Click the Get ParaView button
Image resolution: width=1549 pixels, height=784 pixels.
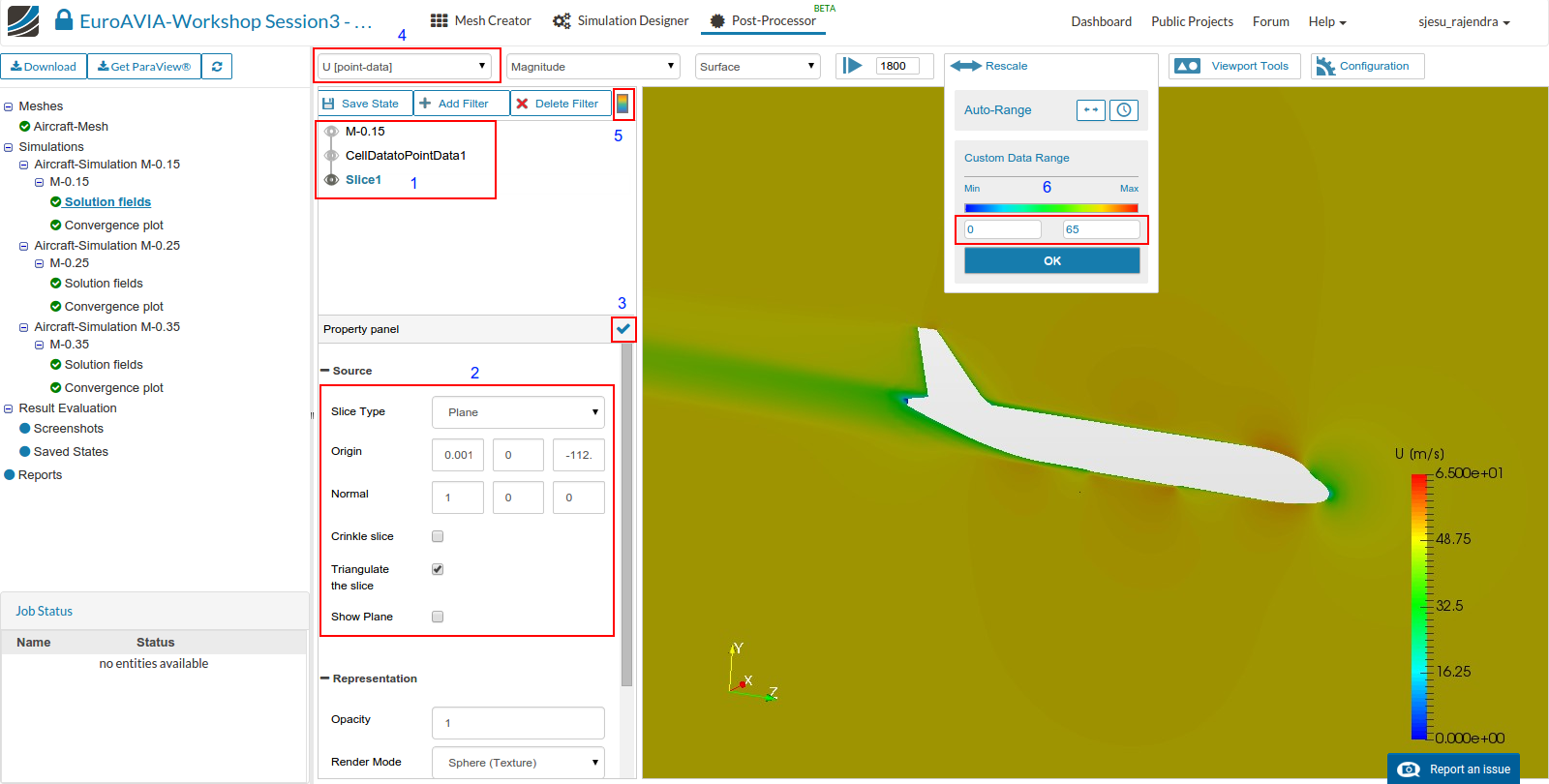(x=144, y=66)
